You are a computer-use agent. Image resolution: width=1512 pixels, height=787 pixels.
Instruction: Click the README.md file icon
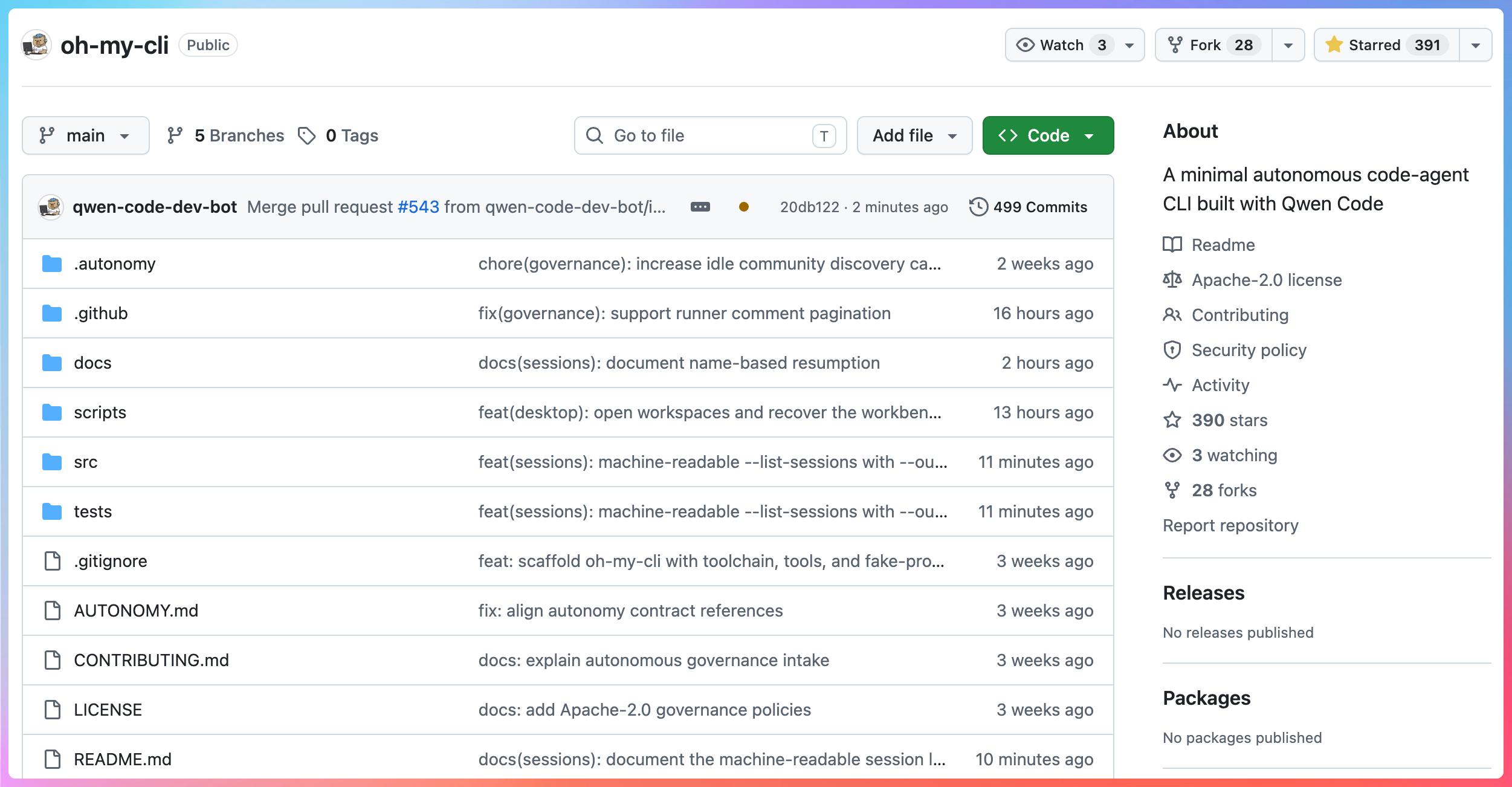(x=53, y=759)
